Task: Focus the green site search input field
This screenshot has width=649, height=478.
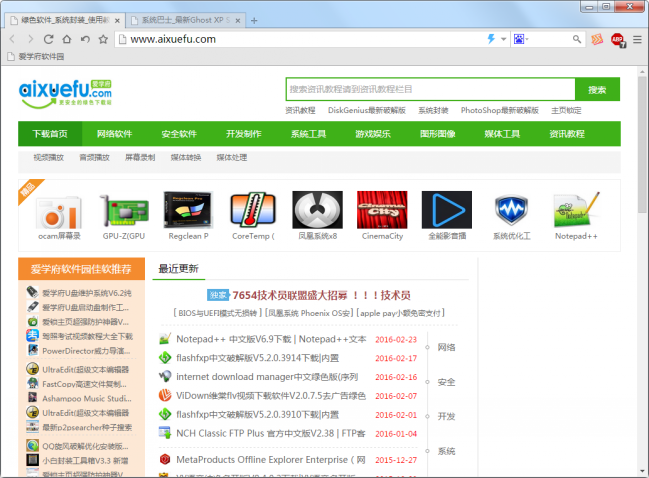Action: click(x=430, y=89)
